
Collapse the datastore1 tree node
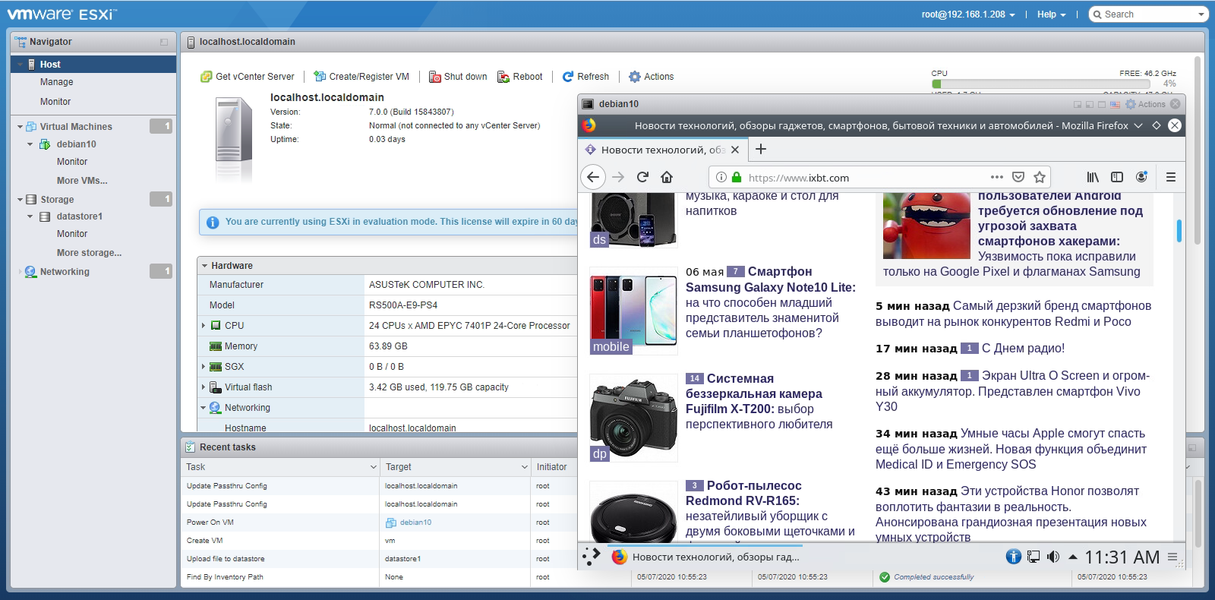[x=31, y=217]
